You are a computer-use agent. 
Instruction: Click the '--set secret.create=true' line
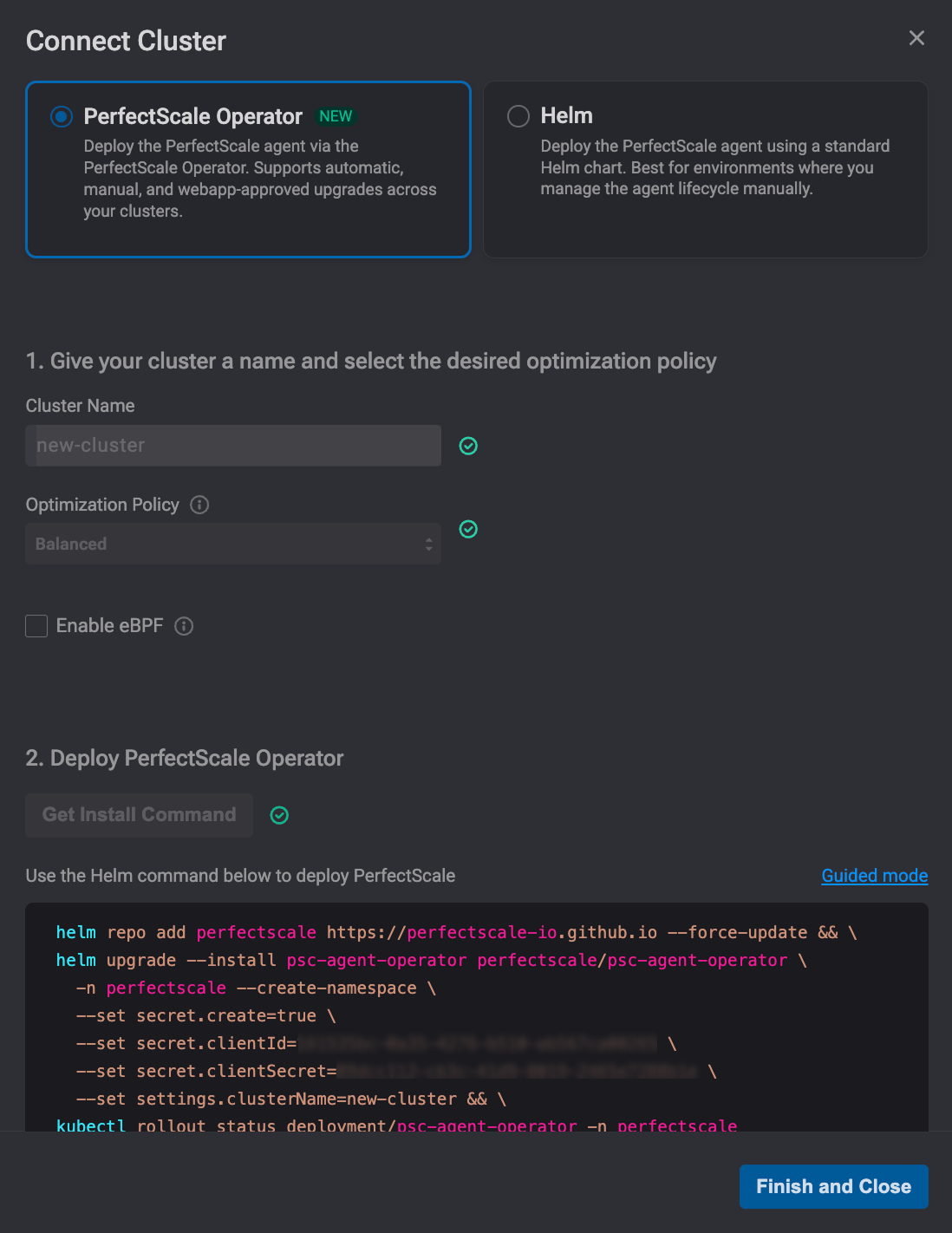(206, 1015)
